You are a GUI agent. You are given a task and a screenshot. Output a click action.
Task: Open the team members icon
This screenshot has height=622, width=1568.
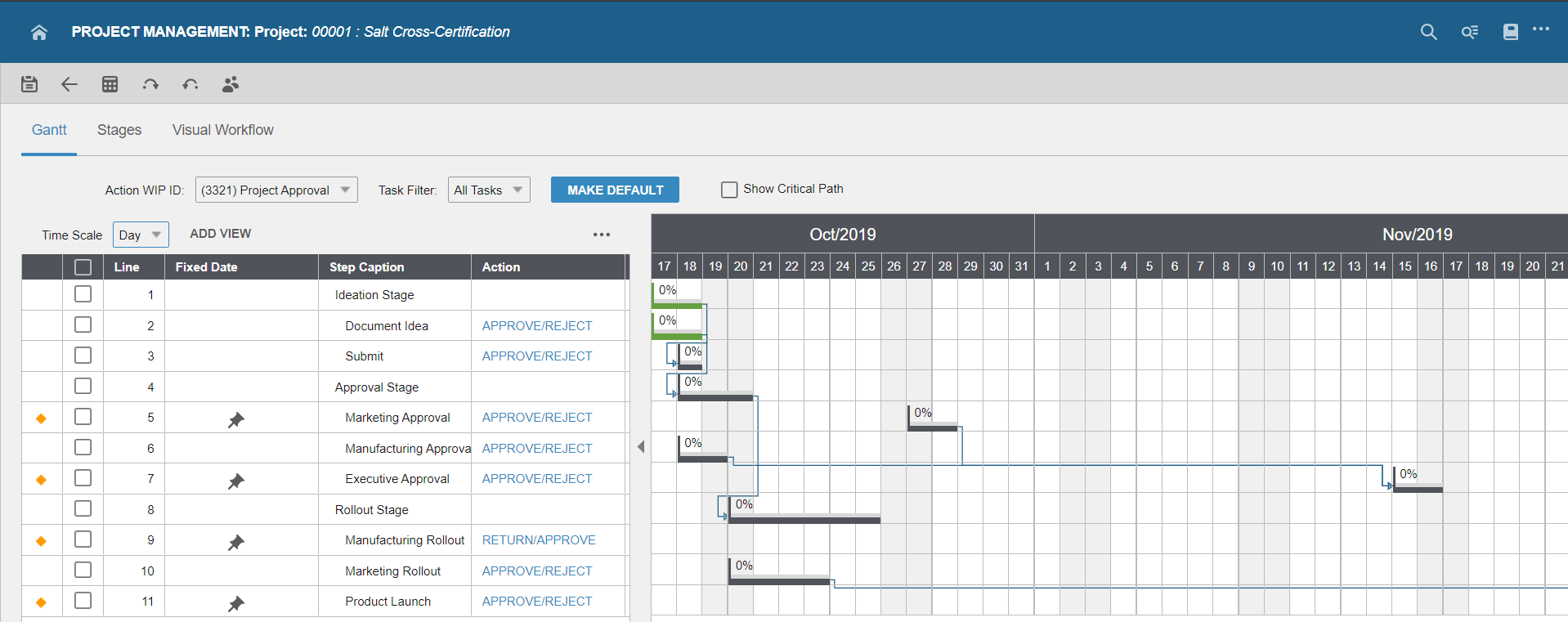(231, 84)
